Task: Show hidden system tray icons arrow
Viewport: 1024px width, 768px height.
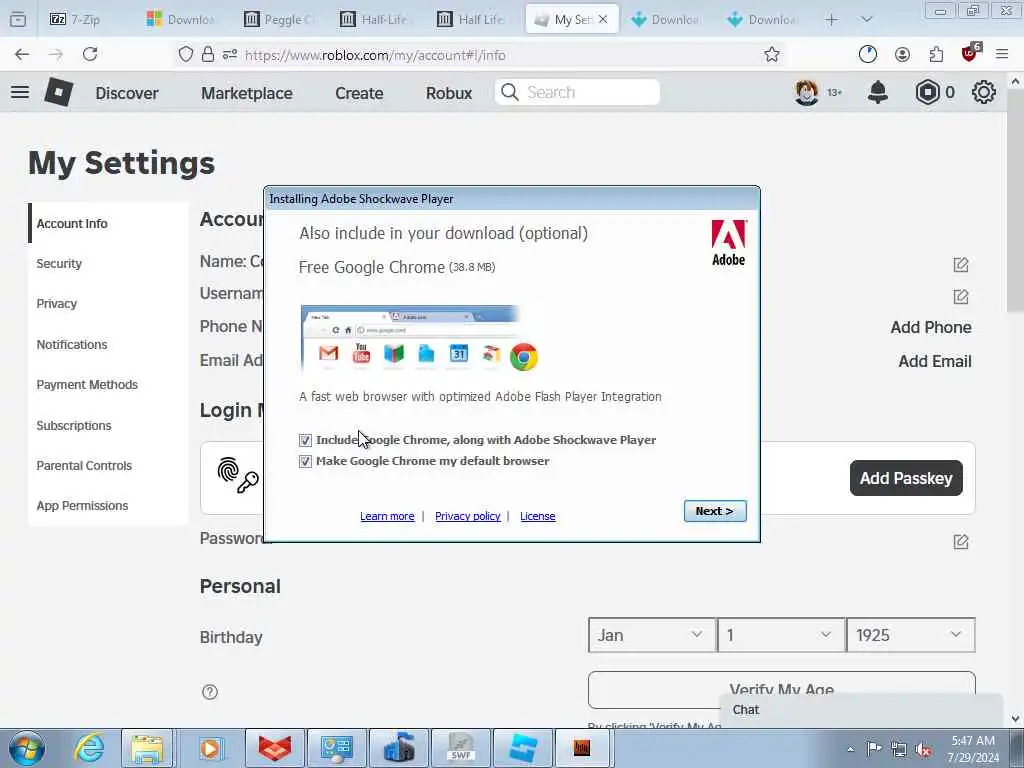Action: pyautogui.click(x=850, y=750)
